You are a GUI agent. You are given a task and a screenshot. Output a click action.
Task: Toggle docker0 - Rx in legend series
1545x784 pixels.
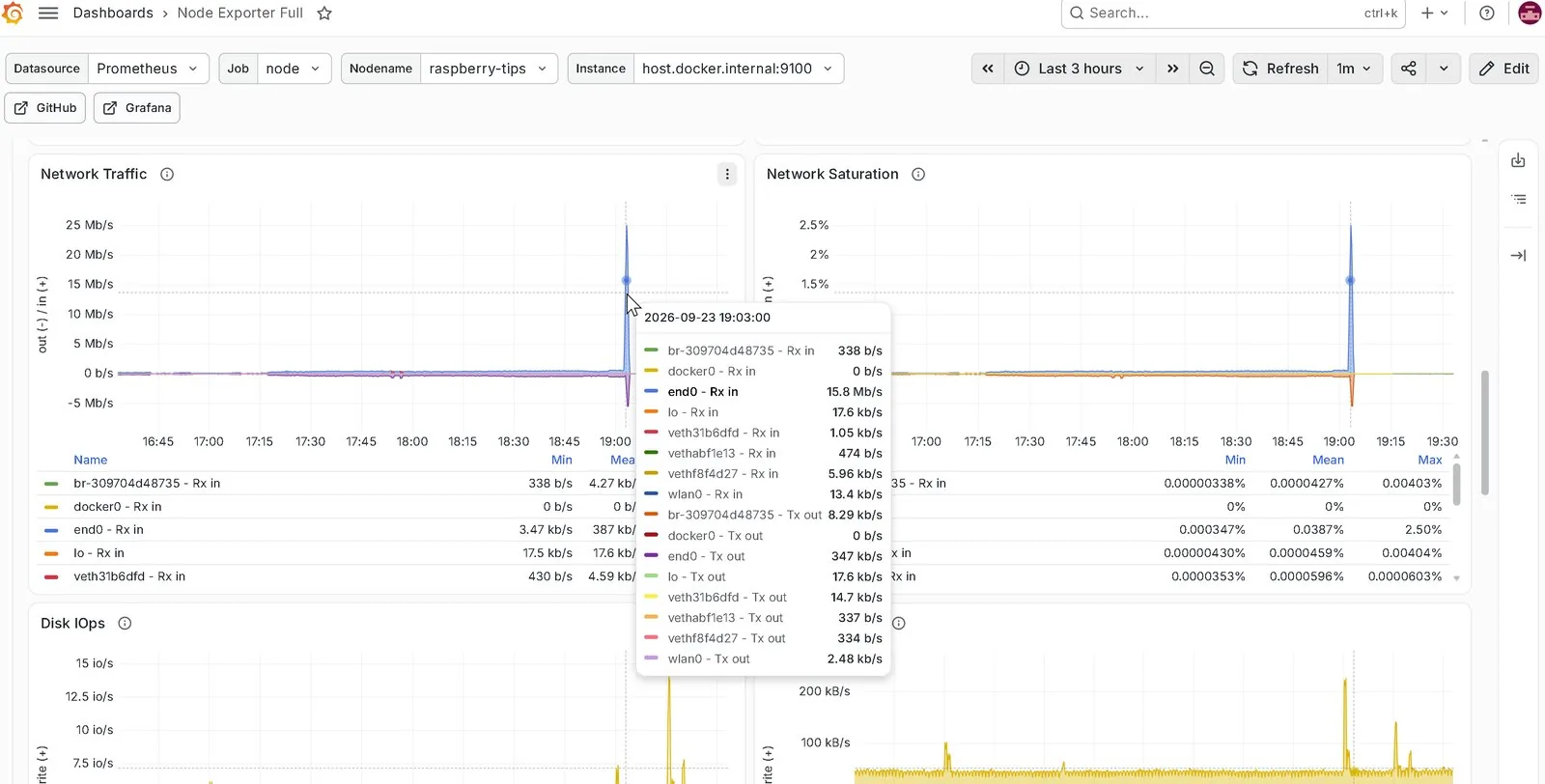click(118, 507)
